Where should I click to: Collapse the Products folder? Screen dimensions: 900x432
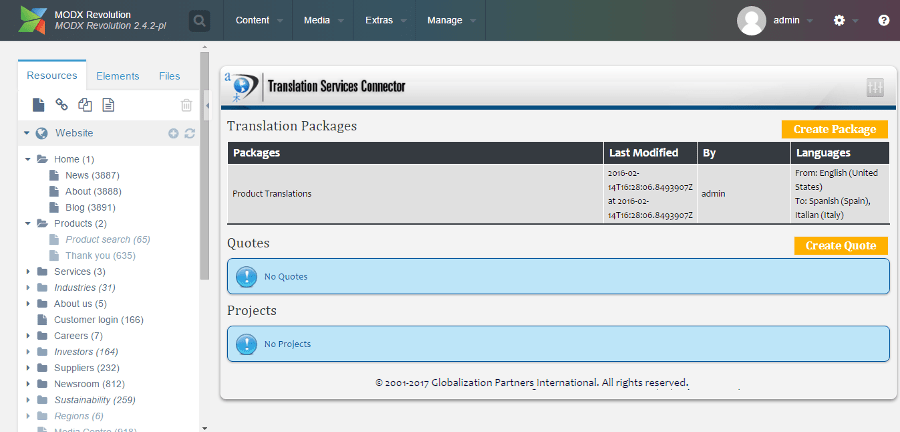(x=28, y=223)
